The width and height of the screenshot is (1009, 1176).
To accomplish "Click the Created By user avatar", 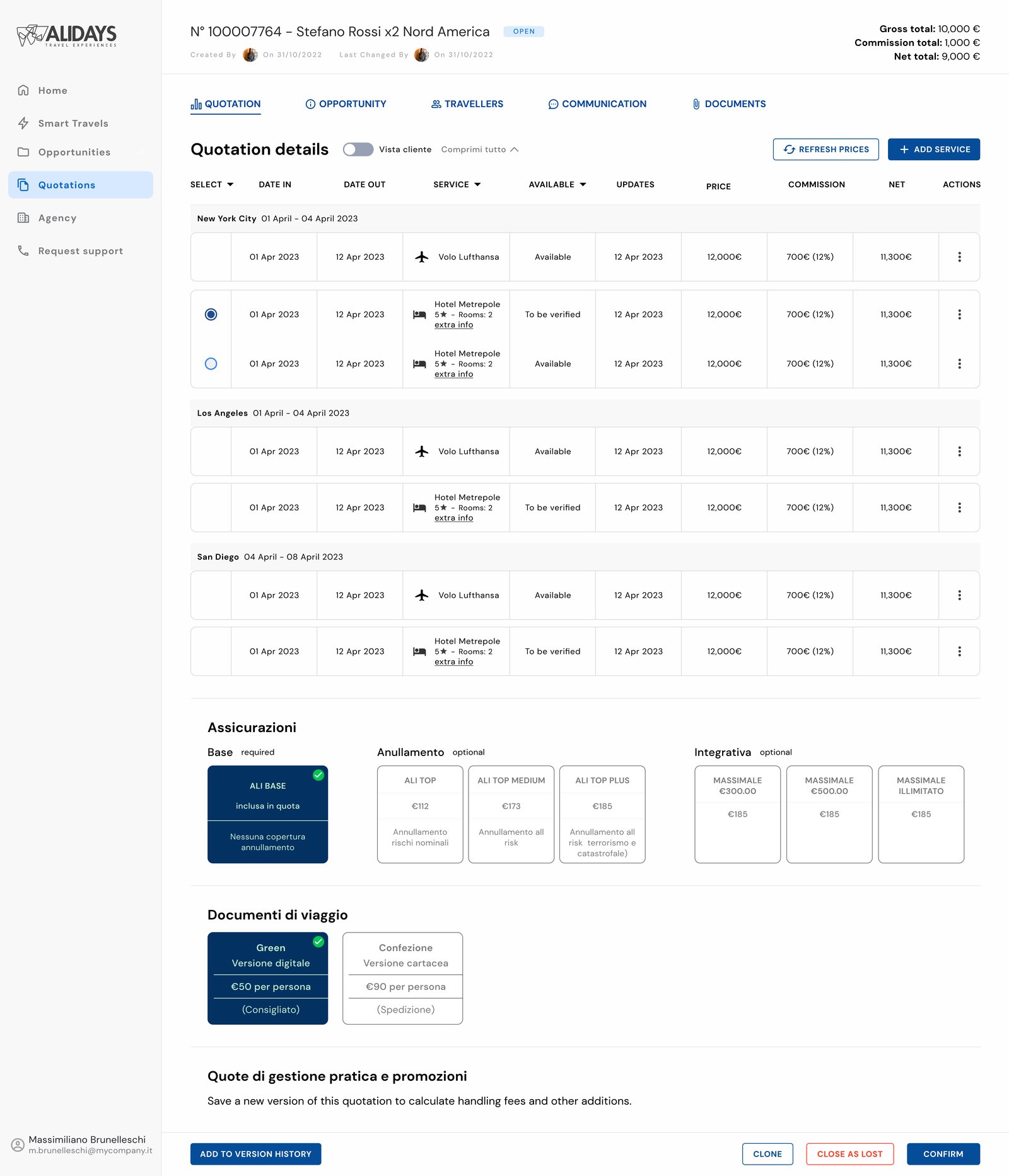I will click(x=250, y=55).
